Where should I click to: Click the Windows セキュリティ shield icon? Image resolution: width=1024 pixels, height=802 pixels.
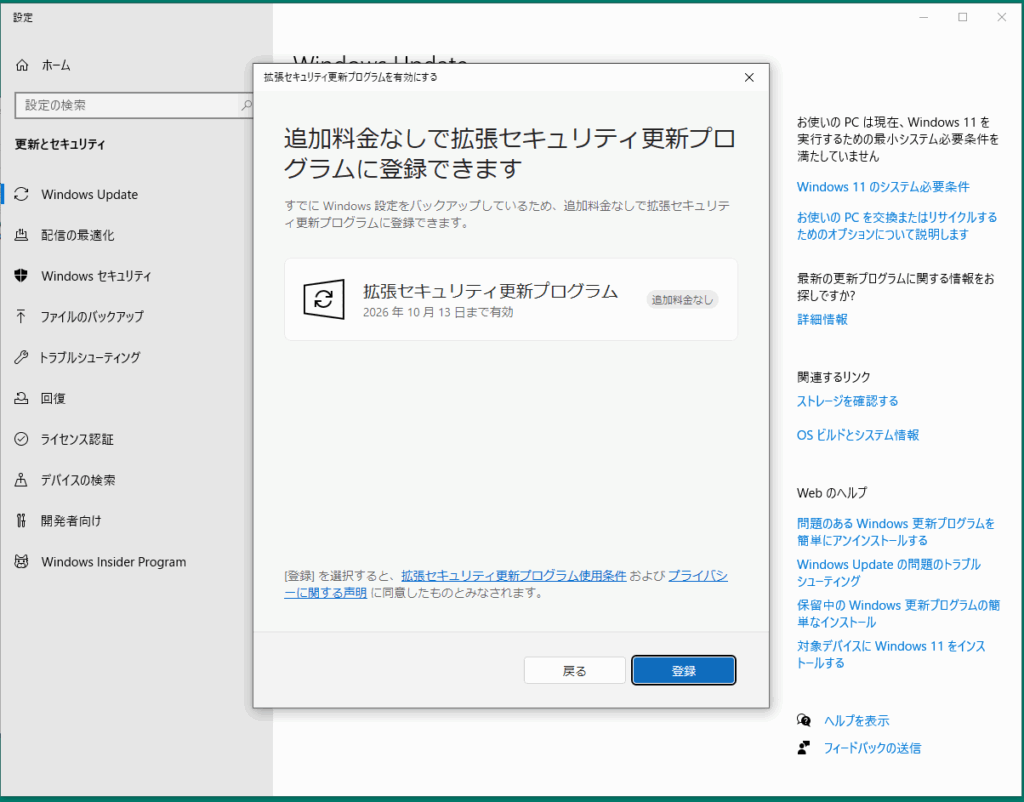pos(22,276)
